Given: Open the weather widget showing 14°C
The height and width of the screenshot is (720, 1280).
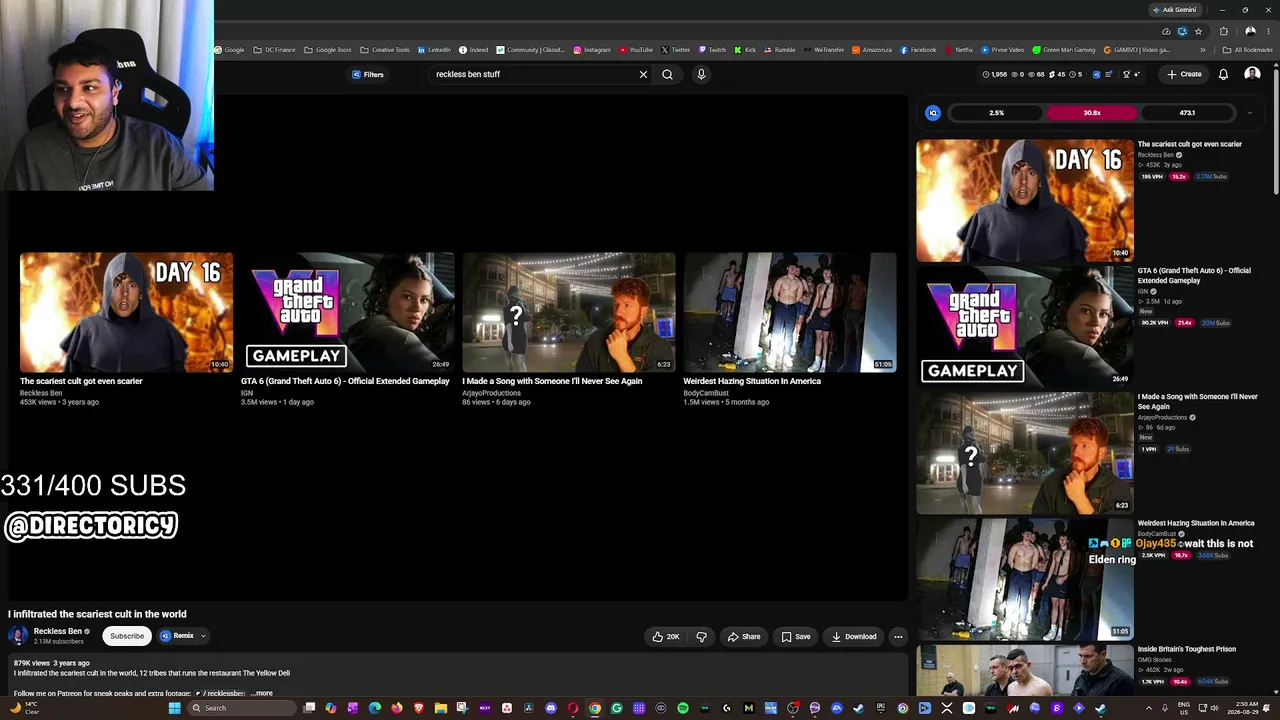Looking at the screenshot, I should coord(25,708).
